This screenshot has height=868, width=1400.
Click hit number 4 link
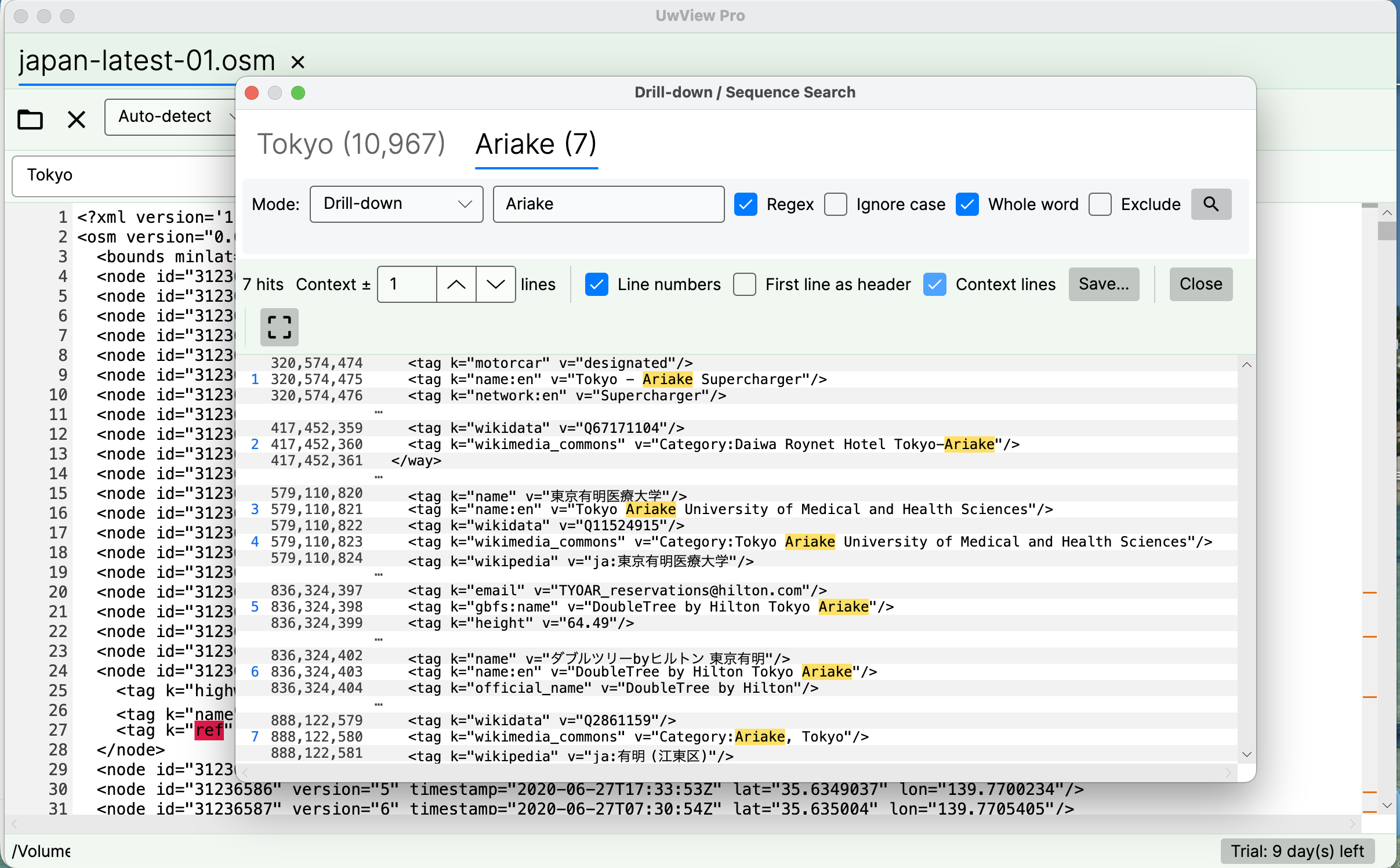[x=255, y=542]
